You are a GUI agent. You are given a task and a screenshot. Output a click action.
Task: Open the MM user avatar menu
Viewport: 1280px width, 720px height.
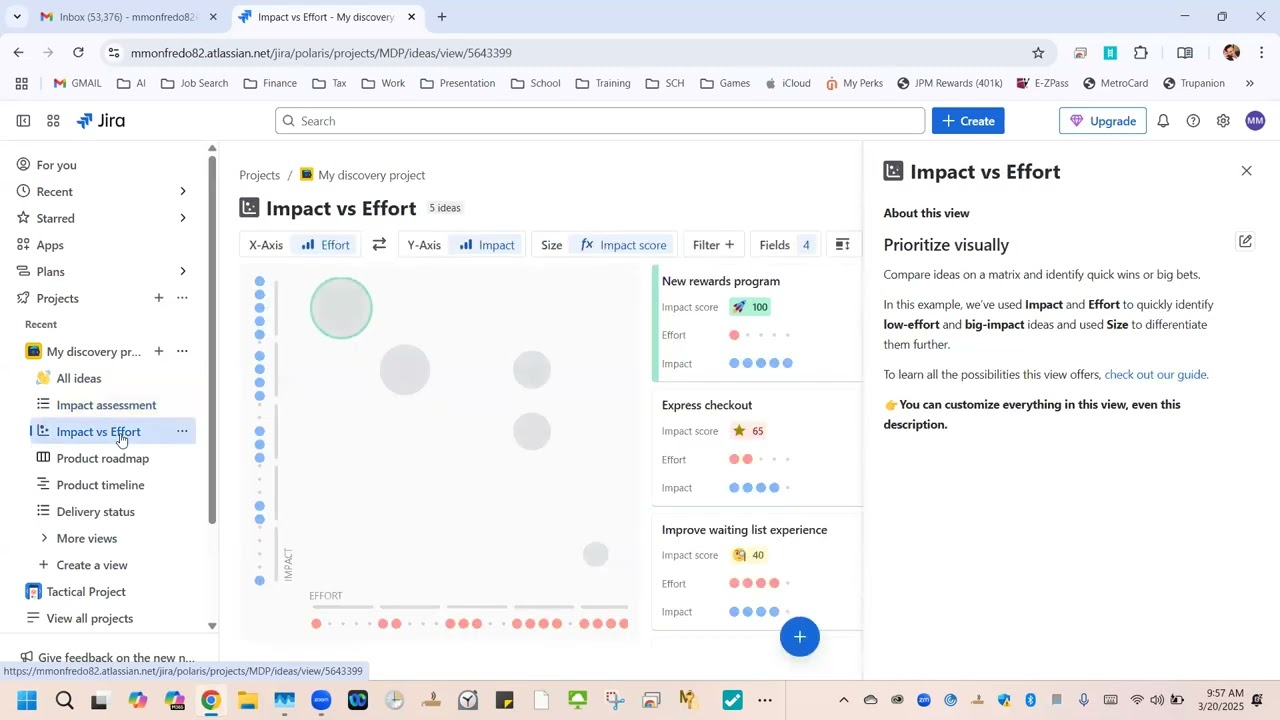1255,121
